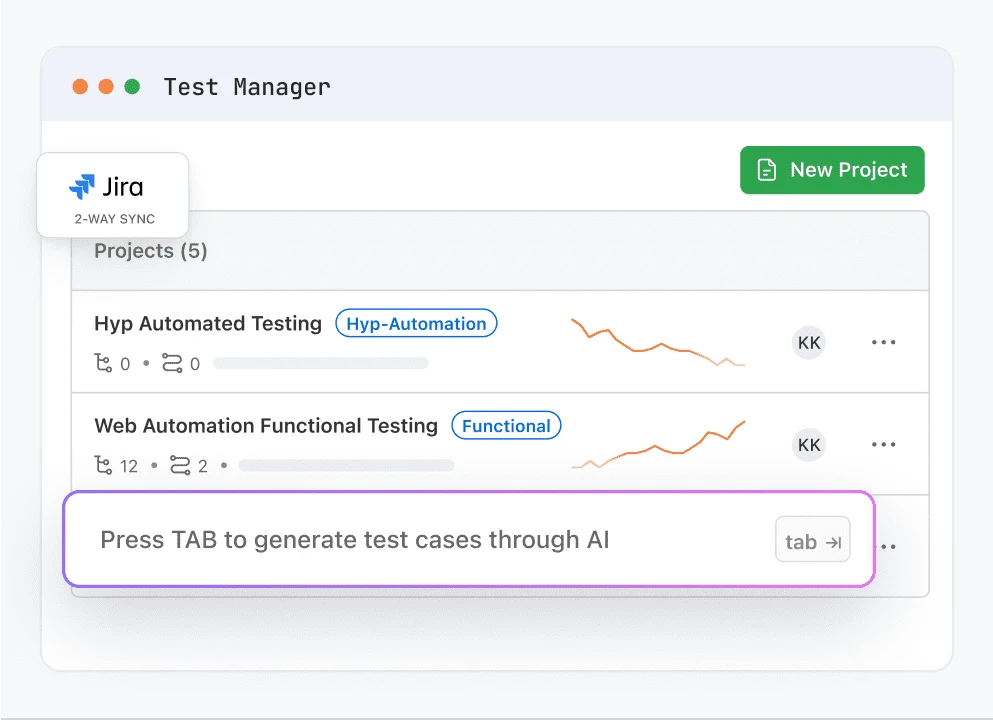Click the test branch icon showing 12
The width and height of the screenshot is (993, 720).
pyautogui.click(x=103, y=465)
